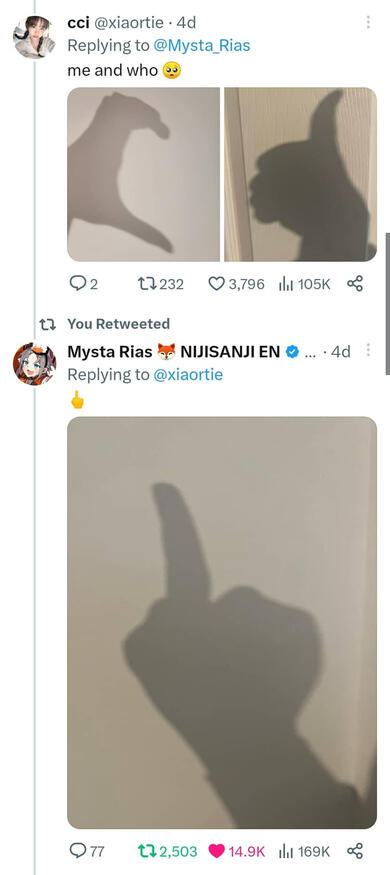View the hand-heart shadow photo
This screenshot has width=390, height=875.
pos(143,174)
